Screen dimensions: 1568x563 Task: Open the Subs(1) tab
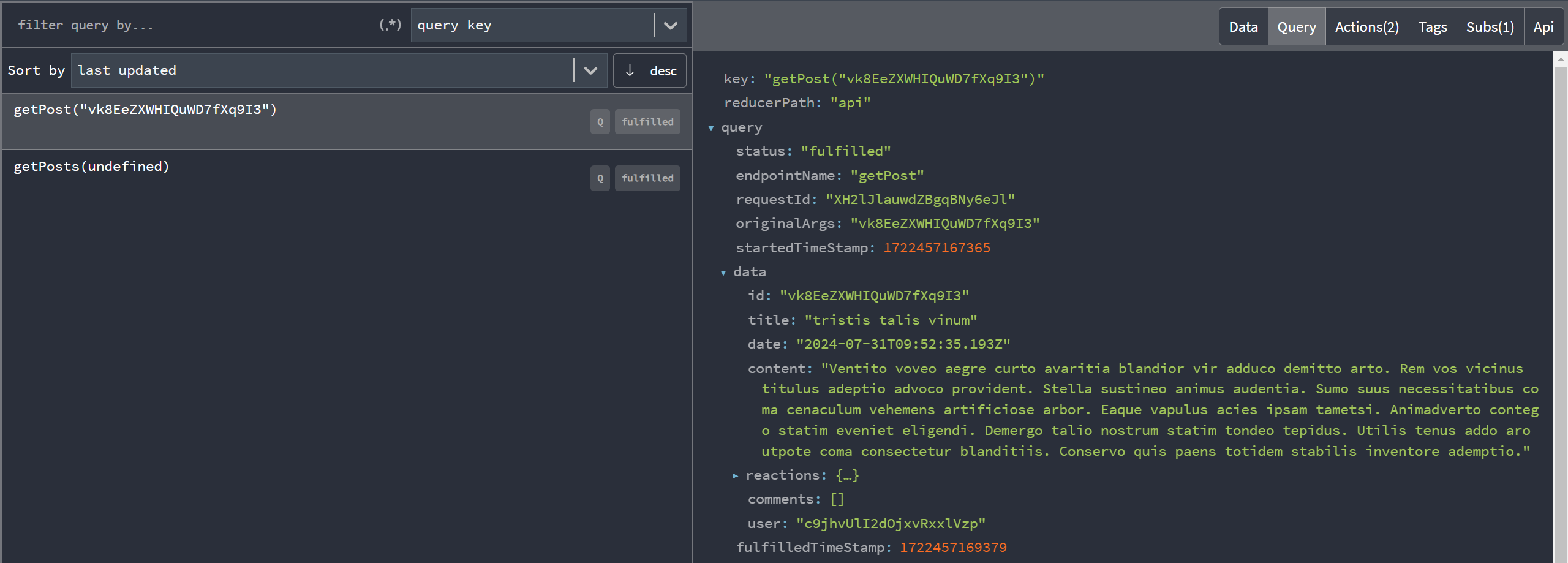click(1490, 26)
